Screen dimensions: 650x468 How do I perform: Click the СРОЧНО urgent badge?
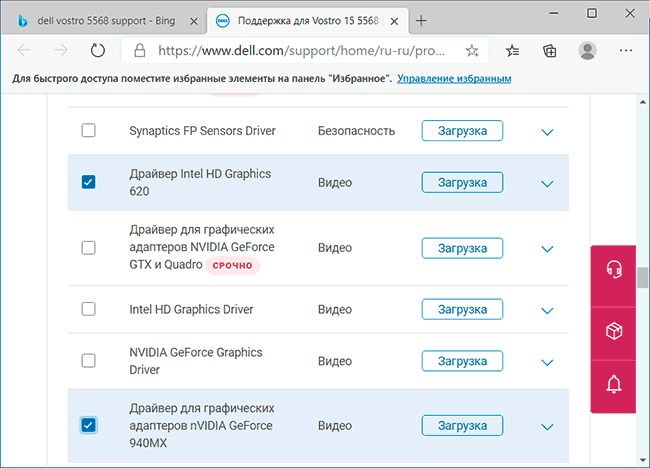(x=233, y=265)
